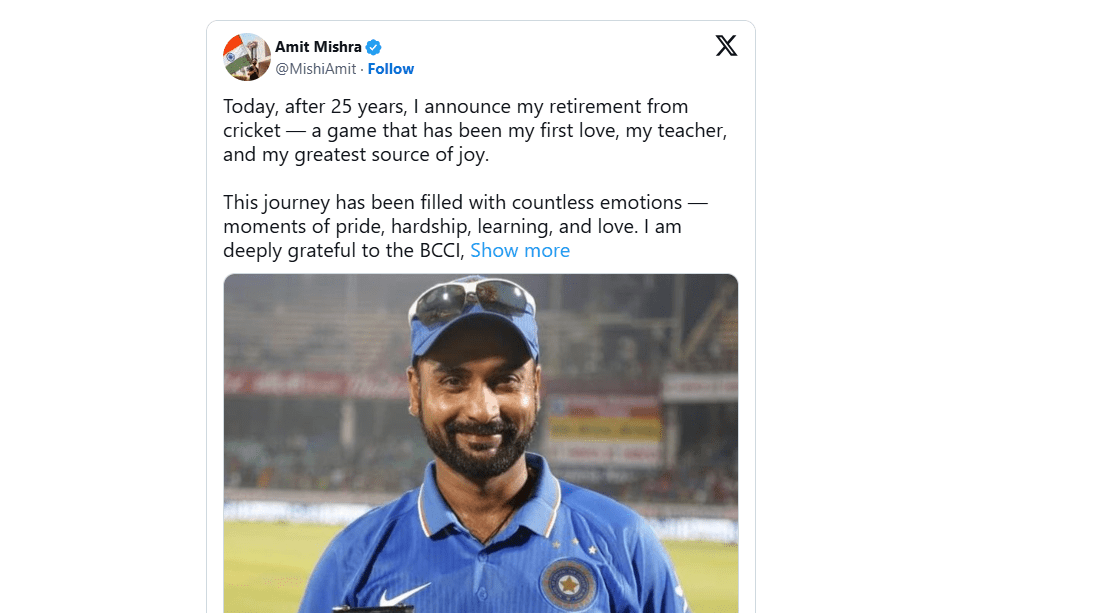This screenshot has width=1094, height=613.
Task: Click the blue verified badge next to Amit Mishra
Action: (x=372, y=46)
